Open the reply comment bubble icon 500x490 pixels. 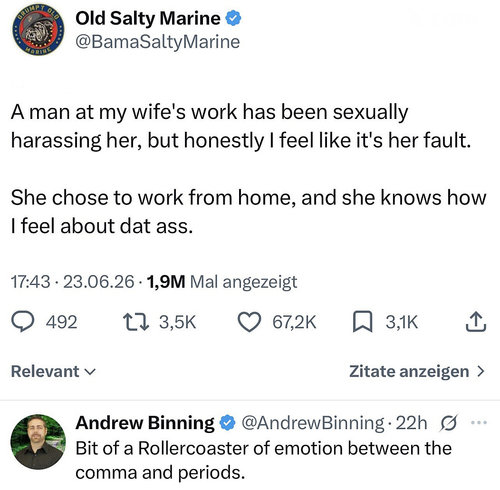23,322
